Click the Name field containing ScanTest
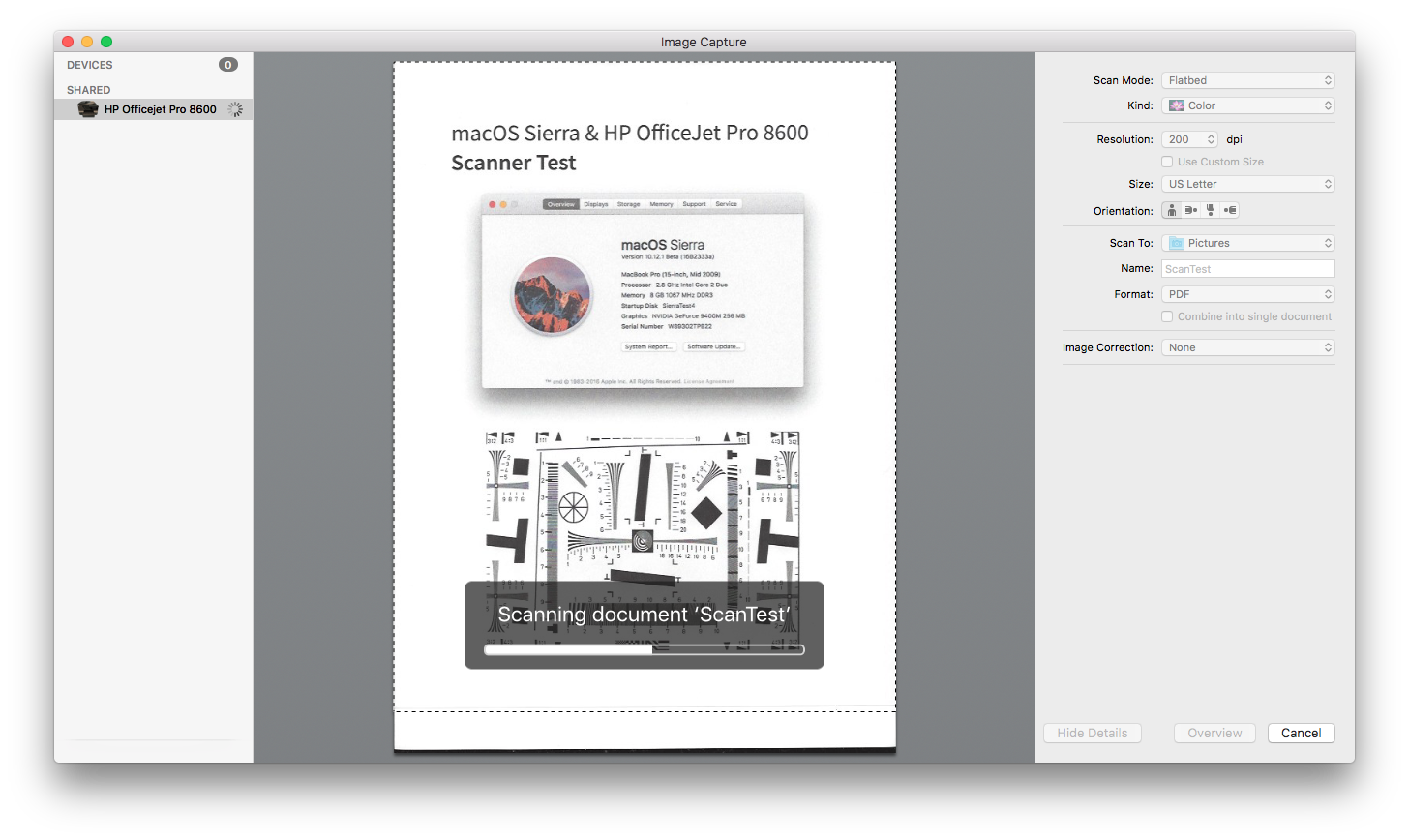The image size is (1409, 840). click(x=1248, y=269)
